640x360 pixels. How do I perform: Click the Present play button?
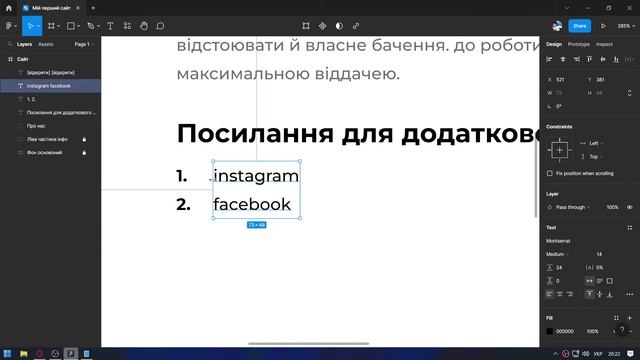[603, 26]
